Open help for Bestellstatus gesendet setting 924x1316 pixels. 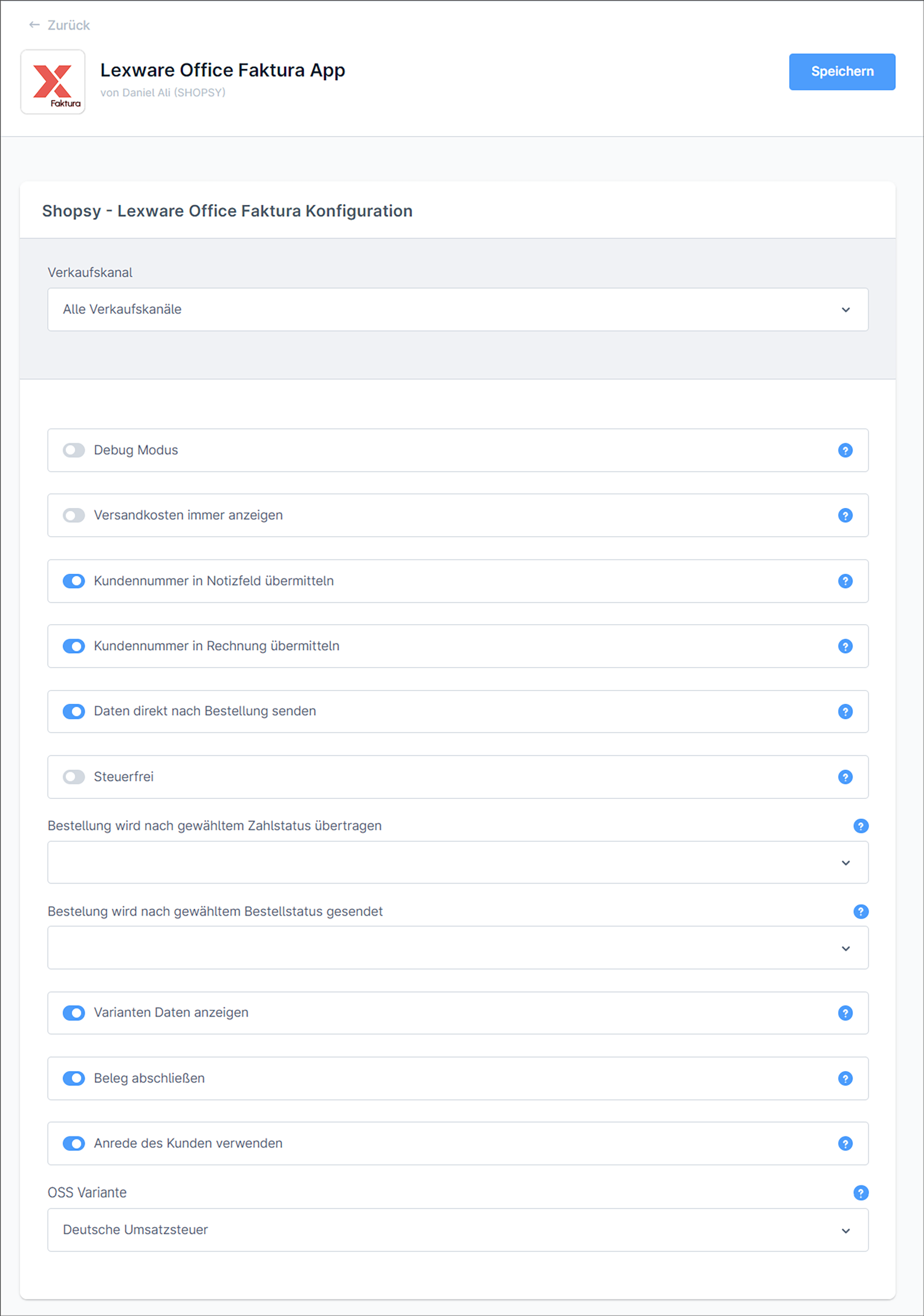click(860, 911)
